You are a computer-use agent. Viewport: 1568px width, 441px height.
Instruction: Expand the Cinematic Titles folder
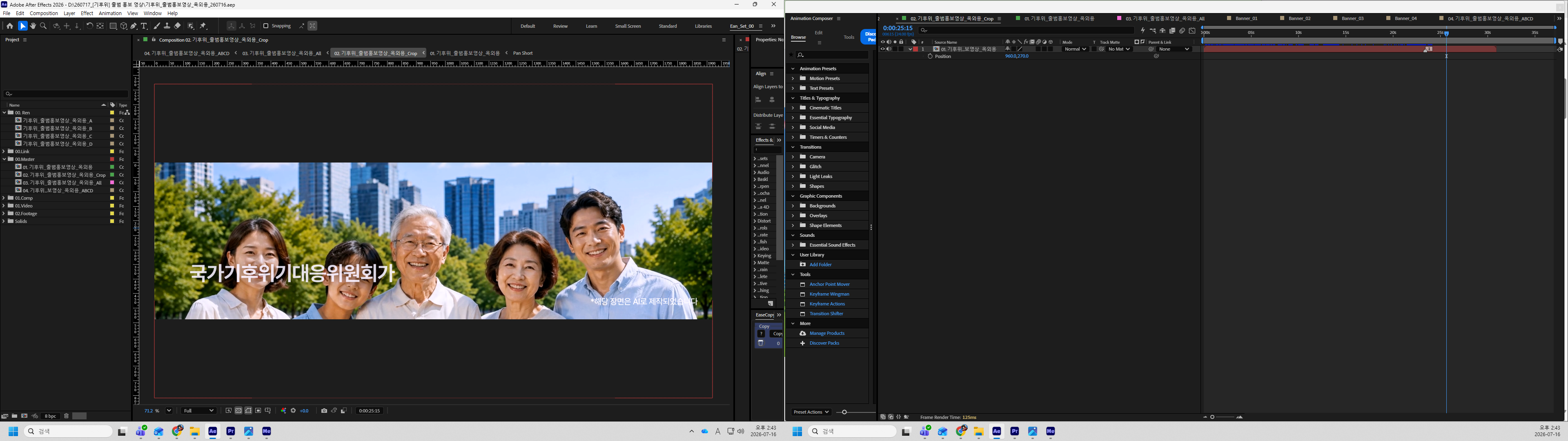click(x=793, y=108)
